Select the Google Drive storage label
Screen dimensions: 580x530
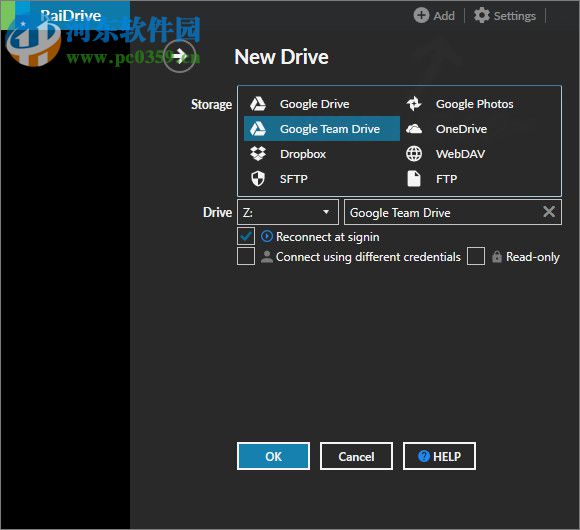tap(314, 104)
